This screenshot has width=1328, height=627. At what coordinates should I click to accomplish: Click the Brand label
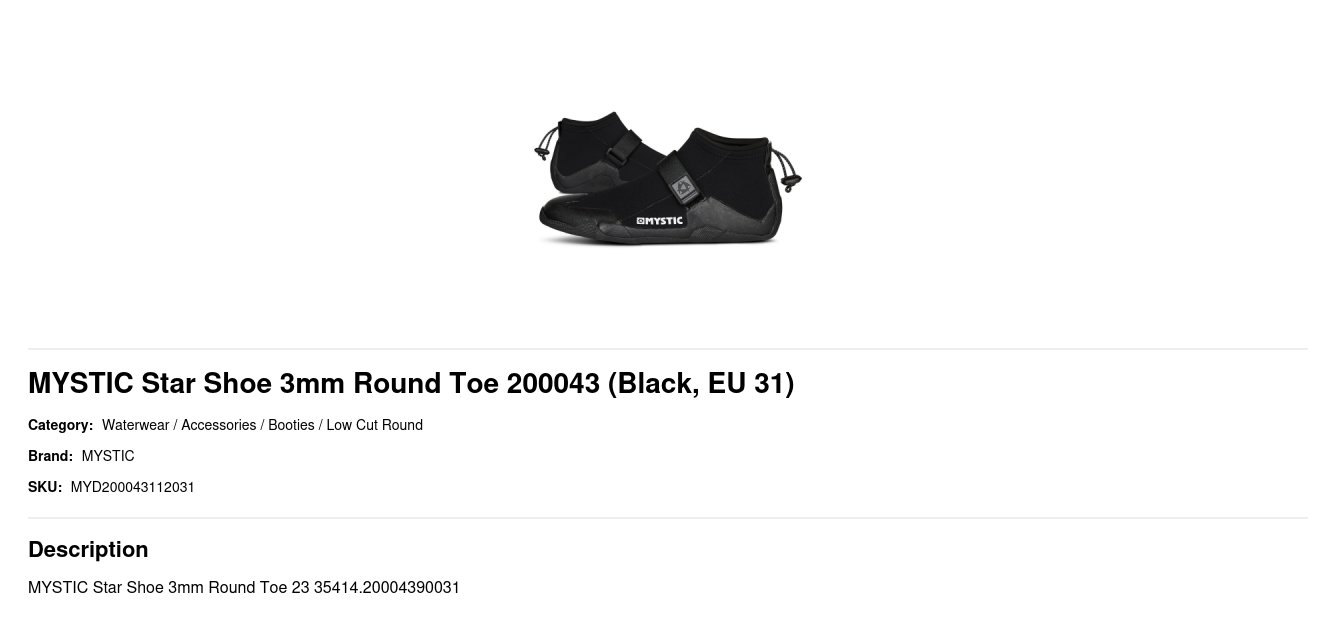point(50,456)
